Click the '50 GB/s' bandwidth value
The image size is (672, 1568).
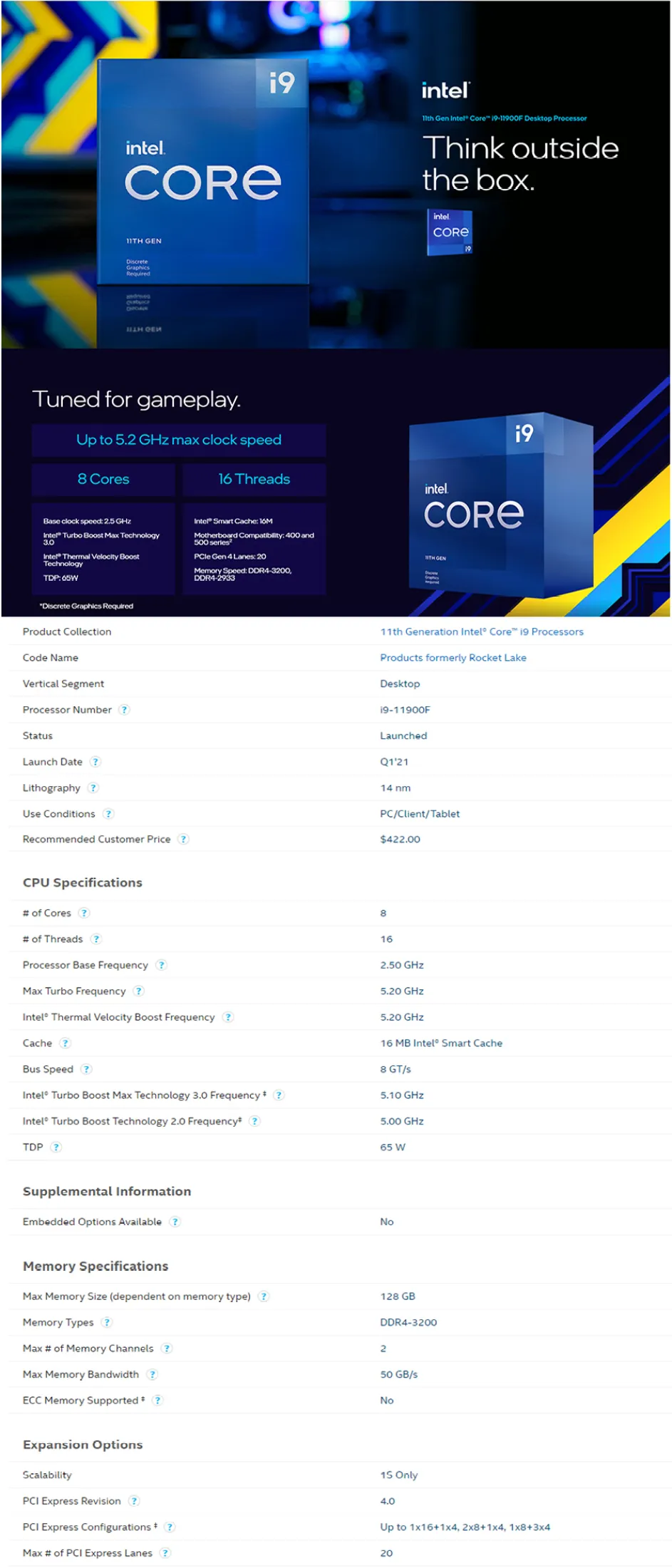pos(399,1374)
